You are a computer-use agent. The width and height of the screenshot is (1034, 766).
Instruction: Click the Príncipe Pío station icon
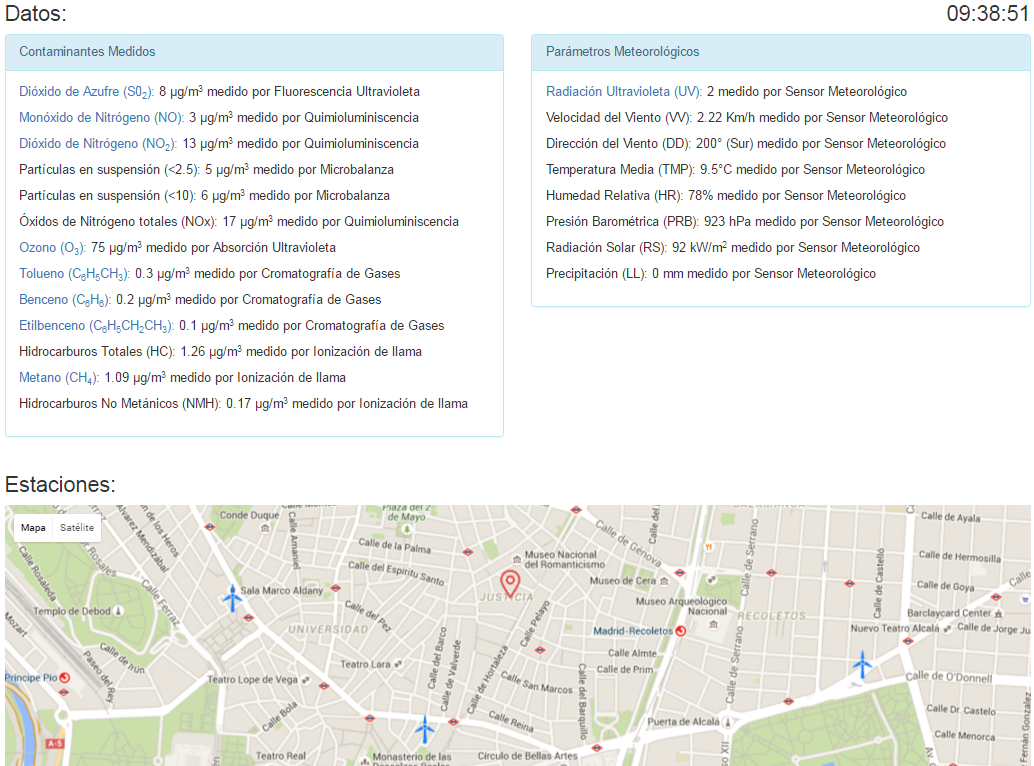pyautogui.click(x=64, y=677)
